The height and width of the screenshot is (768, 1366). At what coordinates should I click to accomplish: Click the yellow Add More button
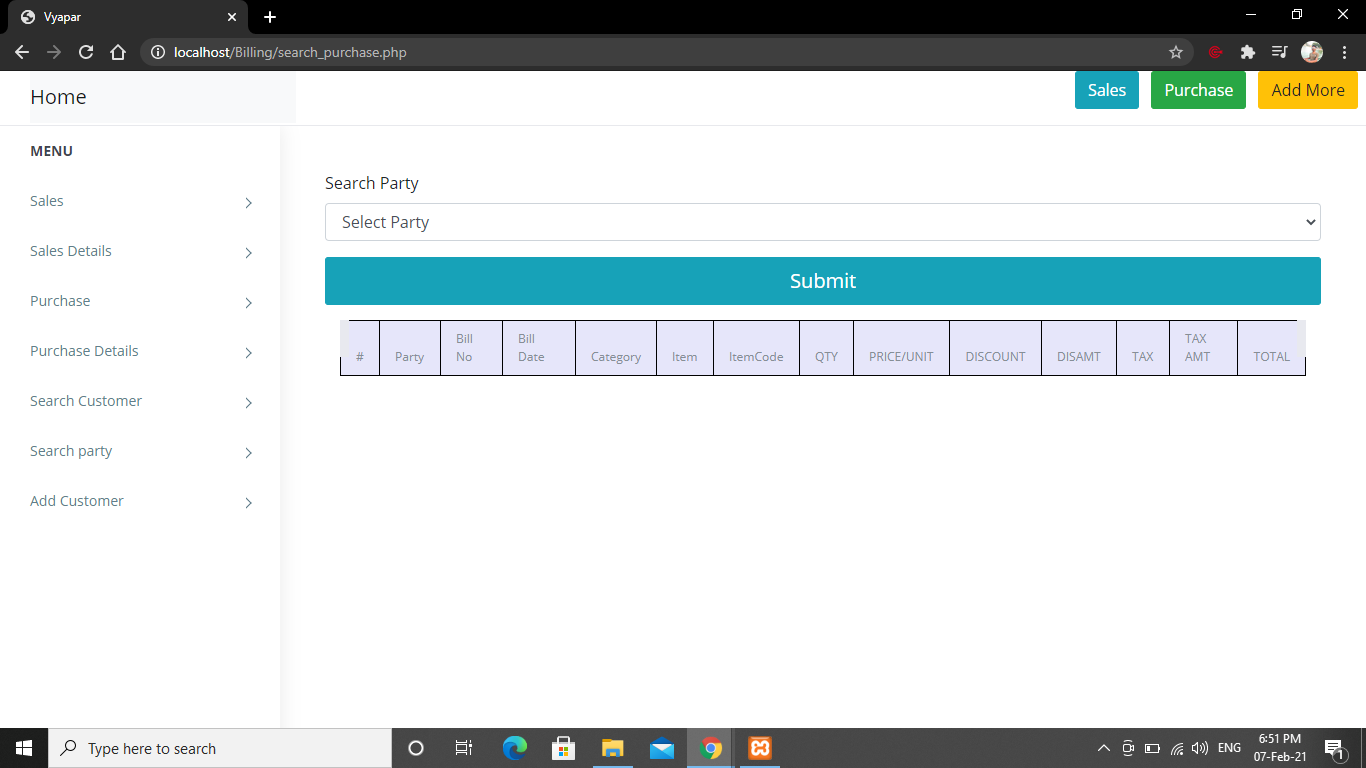point(1308,90)
